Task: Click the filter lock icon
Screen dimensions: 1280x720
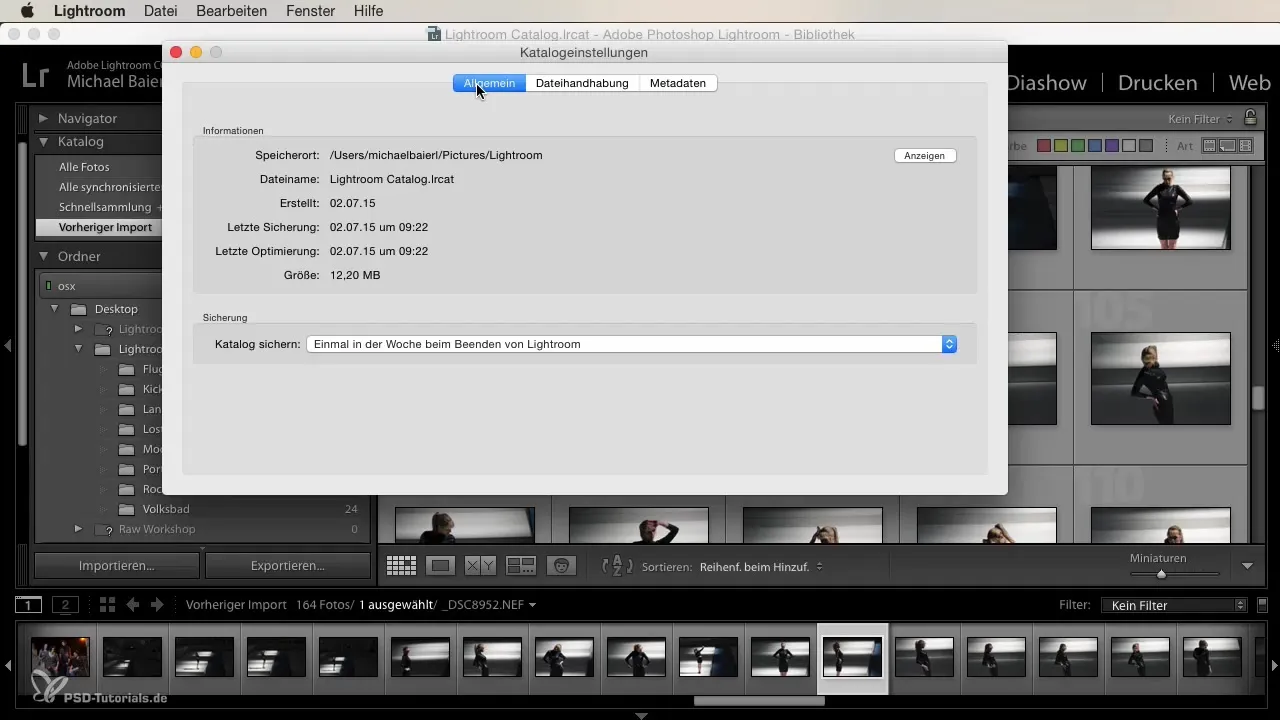Action: [x=1250, y=118]
